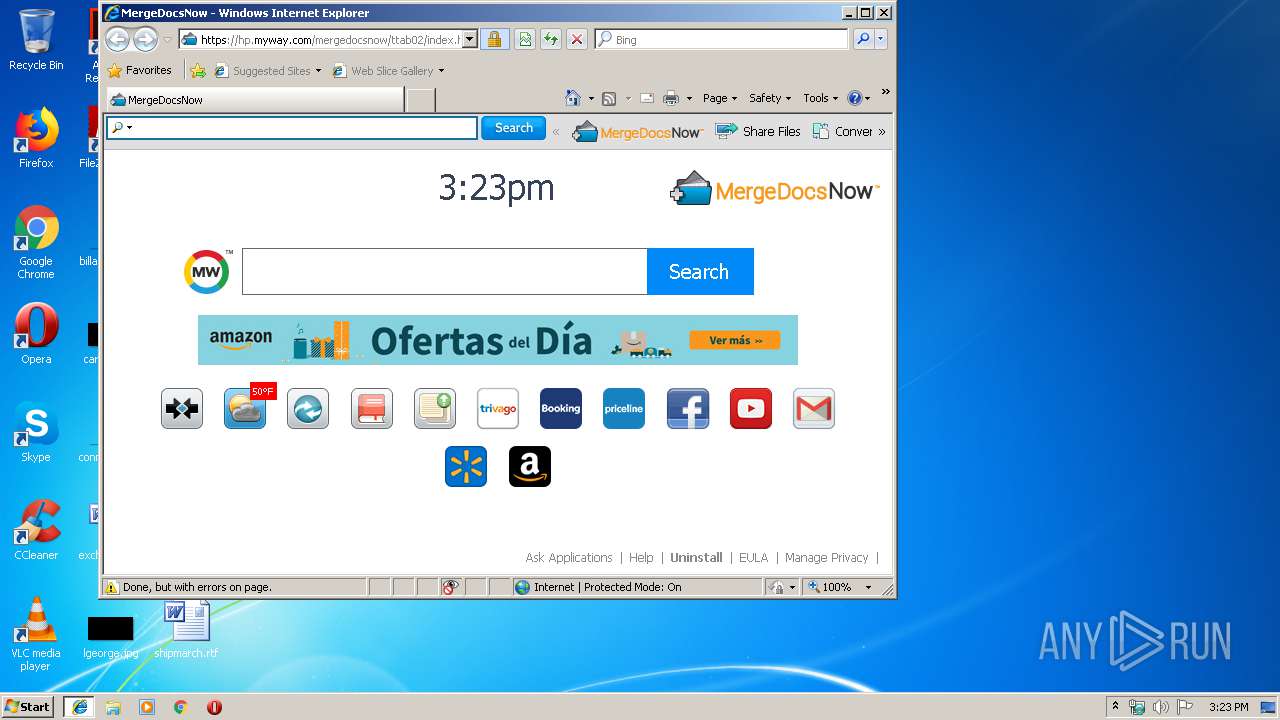The image size is (1280, 720).
Task: Open the Gmail shortcut tile
Action: (x=814, y=408)
